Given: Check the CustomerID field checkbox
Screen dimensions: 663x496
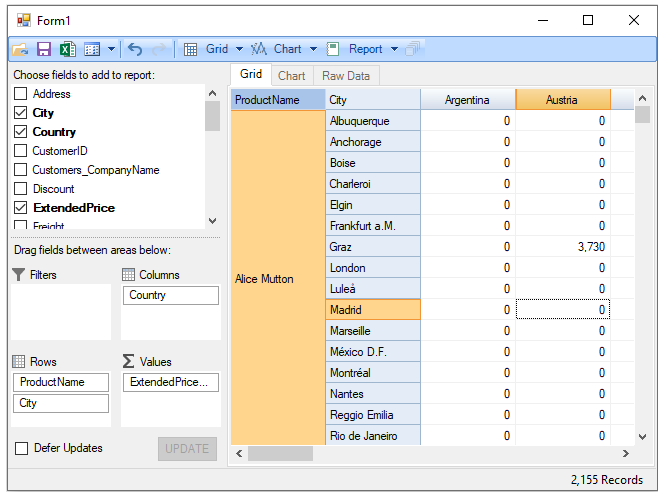Looking at the screenshot, I should tap(21, 151).
